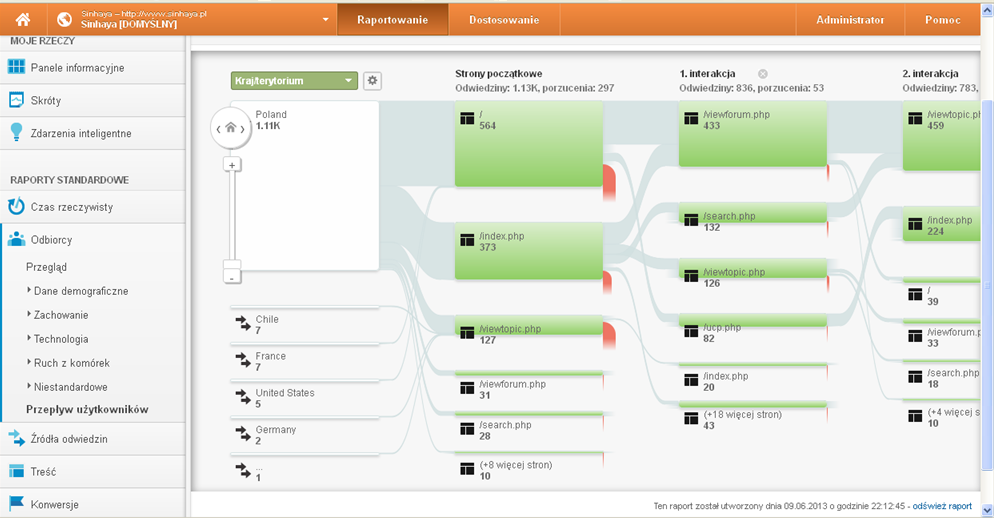This screenshot has width=994, height=518.
Task: Open Czas rzeczywisty real-time icon
Action: (x=16, y=207)
